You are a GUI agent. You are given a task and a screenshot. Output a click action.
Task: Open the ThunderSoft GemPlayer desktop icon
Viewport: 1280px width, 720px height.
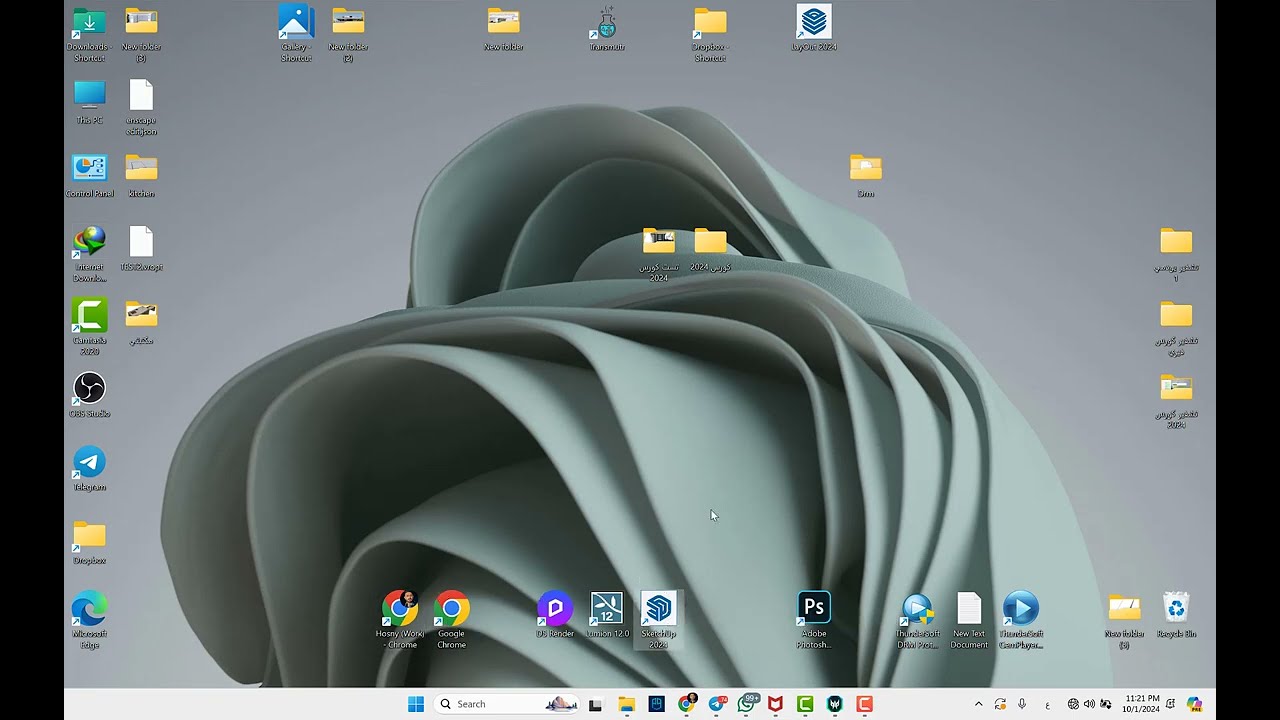pyautogui.click(x=1021, y=619)
